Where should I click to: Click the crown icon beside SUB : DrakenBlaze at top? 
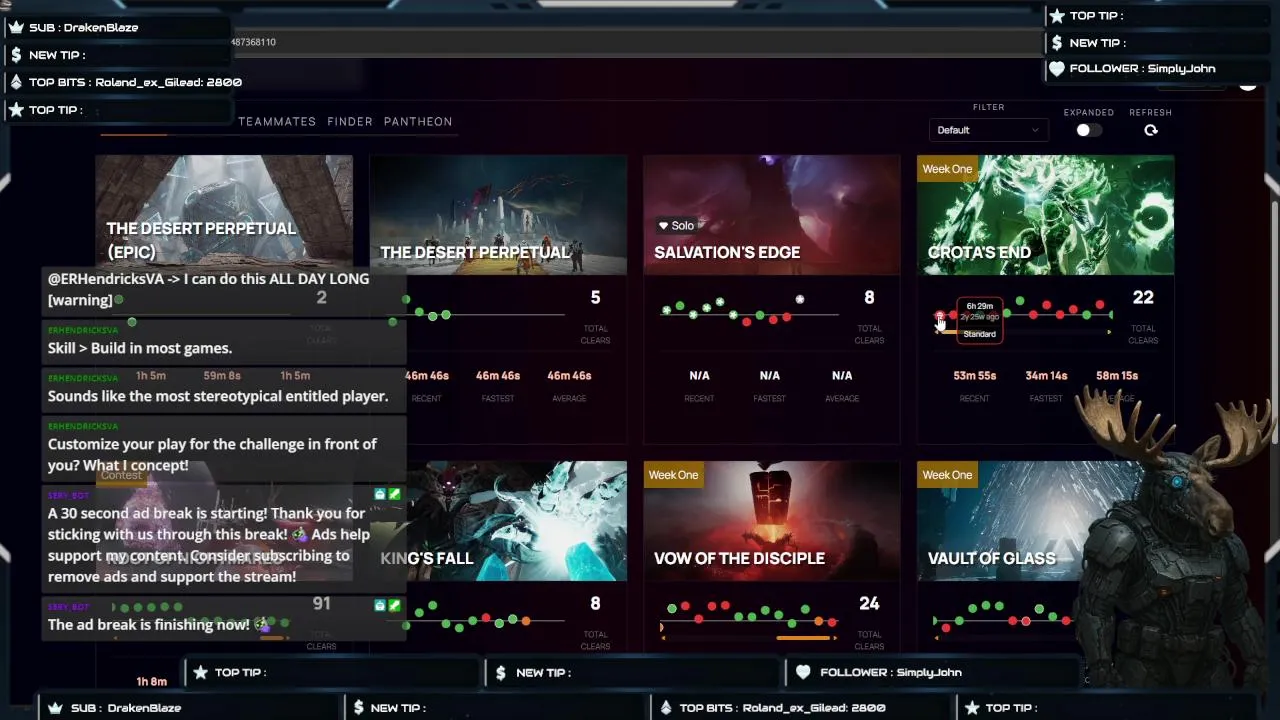tap(16, 27)
